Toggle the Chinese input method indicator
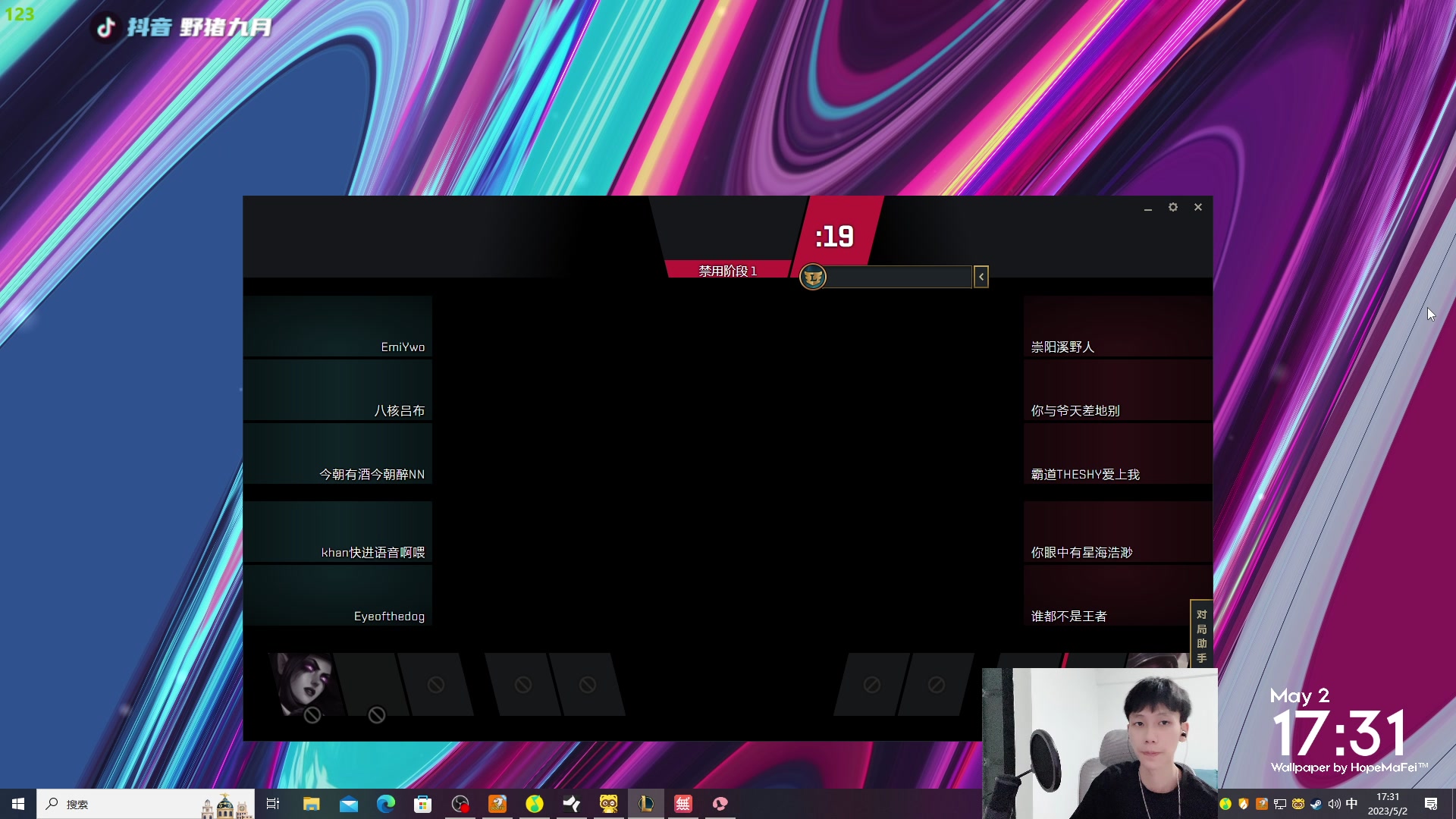This screenshot has width=1456, height=819. 1351,804
